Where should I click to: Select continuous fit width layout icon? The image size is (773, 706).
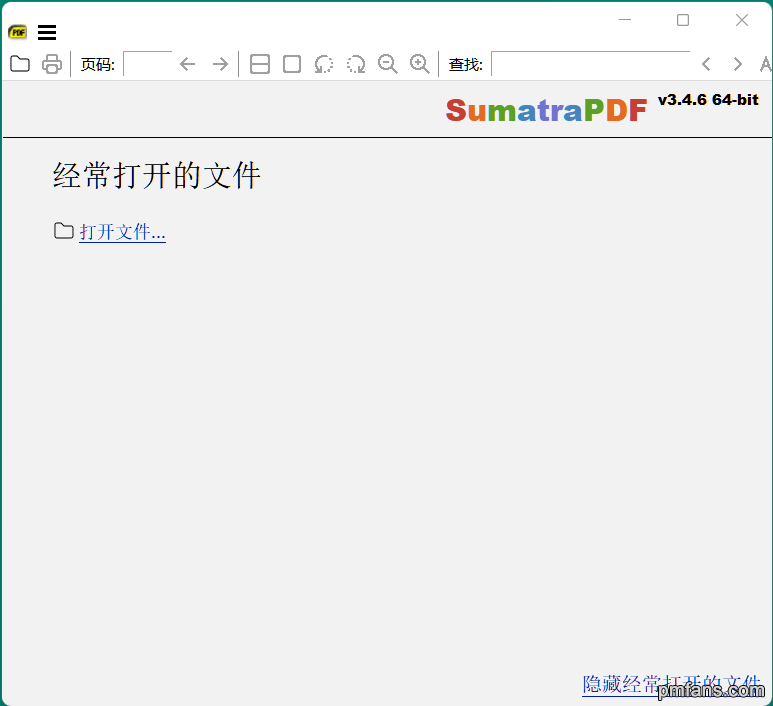(x=260, y=64)
